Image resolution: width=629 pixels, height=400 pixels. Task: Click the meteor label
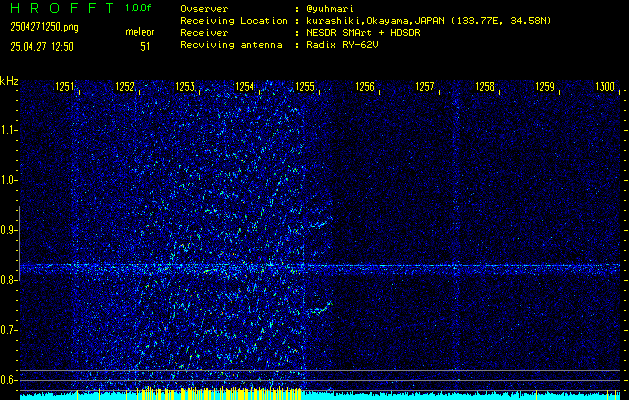(140, 32)
